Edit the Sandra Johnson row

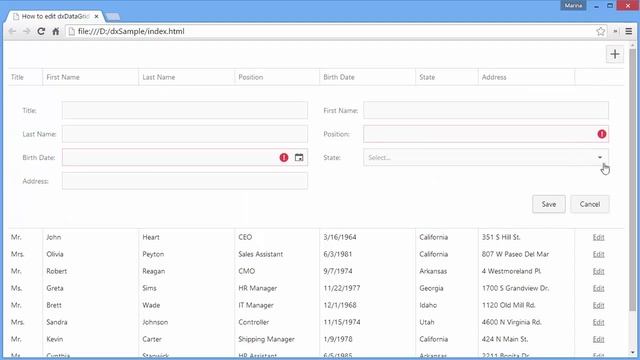pos(598,322)
